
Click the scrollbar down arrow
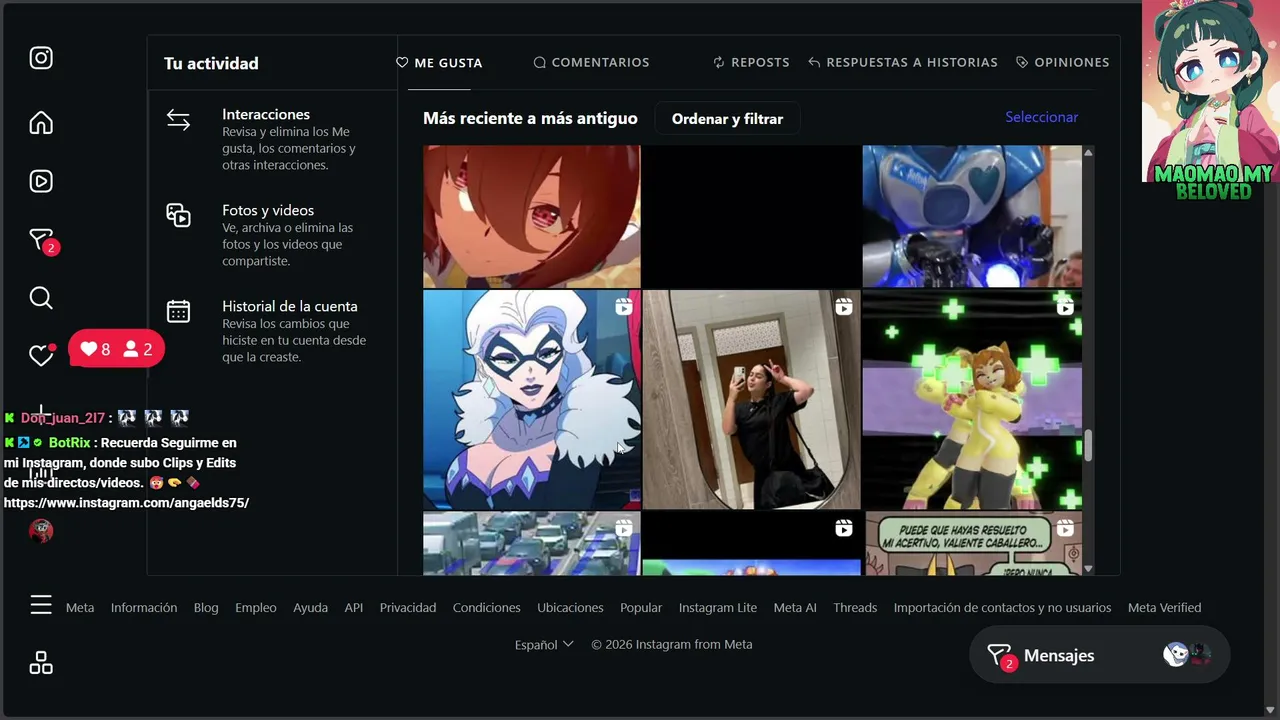[x=1088, y=569]
